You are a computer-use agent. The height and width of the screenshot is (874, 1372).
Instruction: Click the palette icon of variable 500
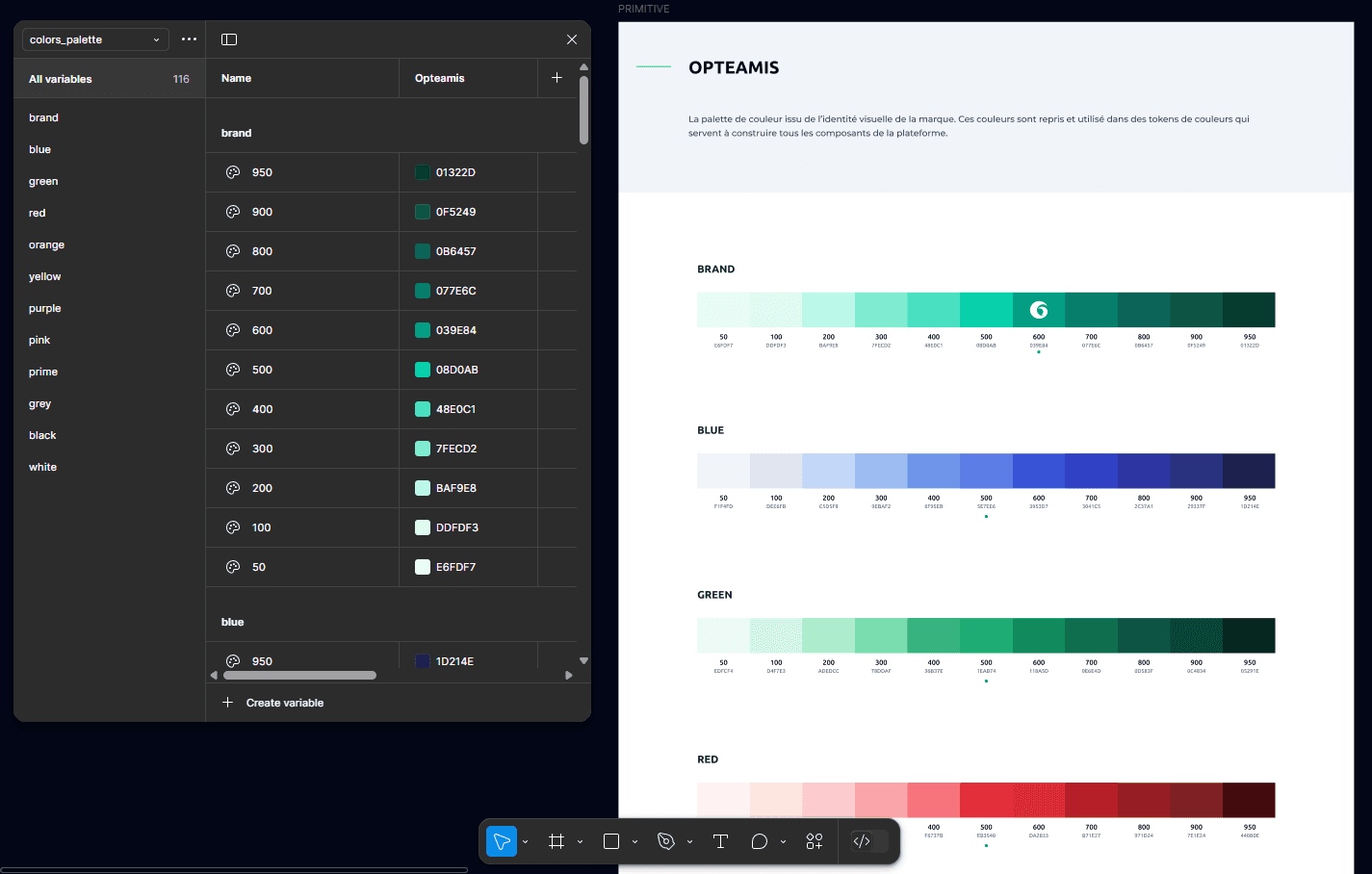point(233,370)
